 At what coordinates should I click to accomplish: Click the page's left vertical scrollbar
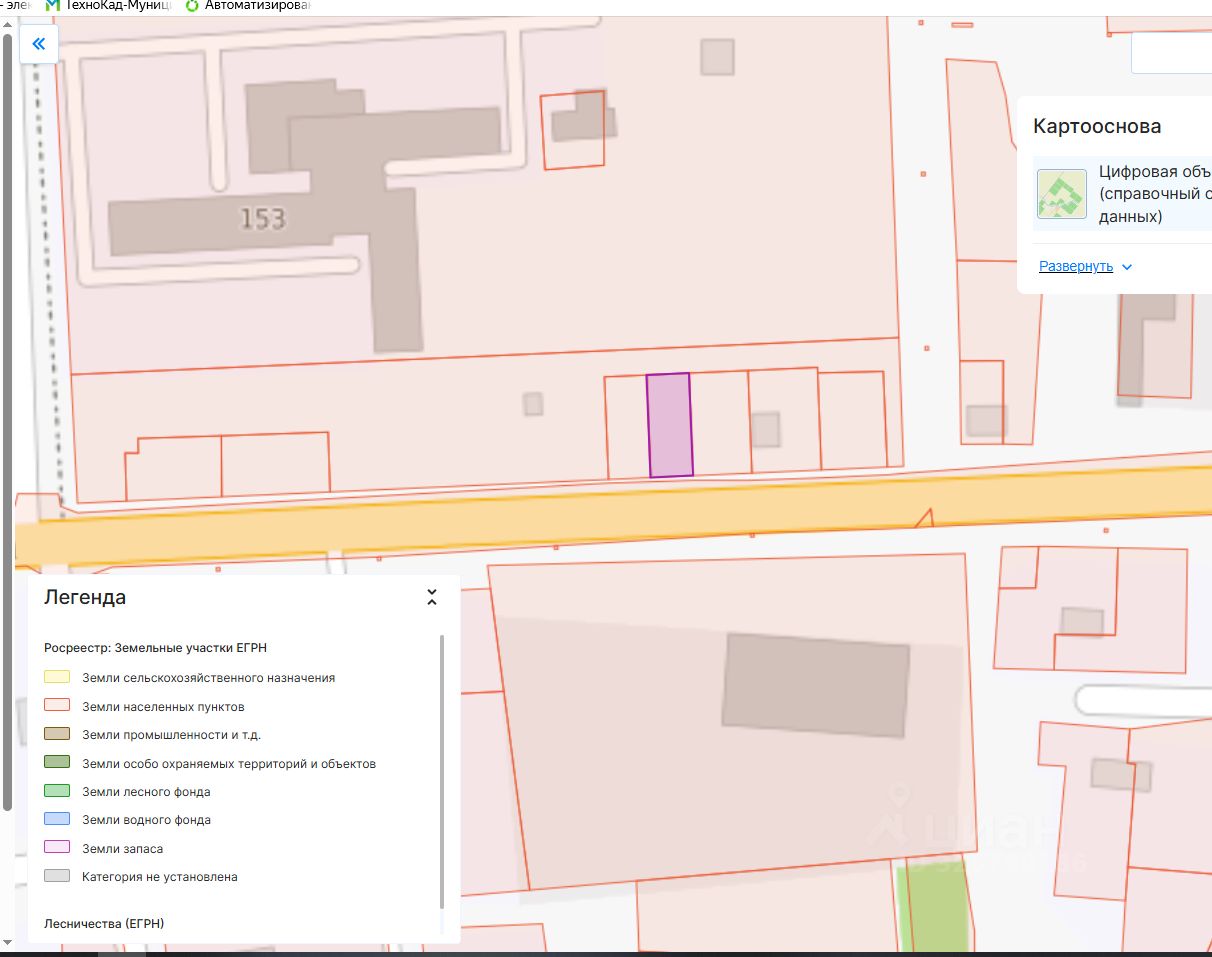(x=8, y=420)
